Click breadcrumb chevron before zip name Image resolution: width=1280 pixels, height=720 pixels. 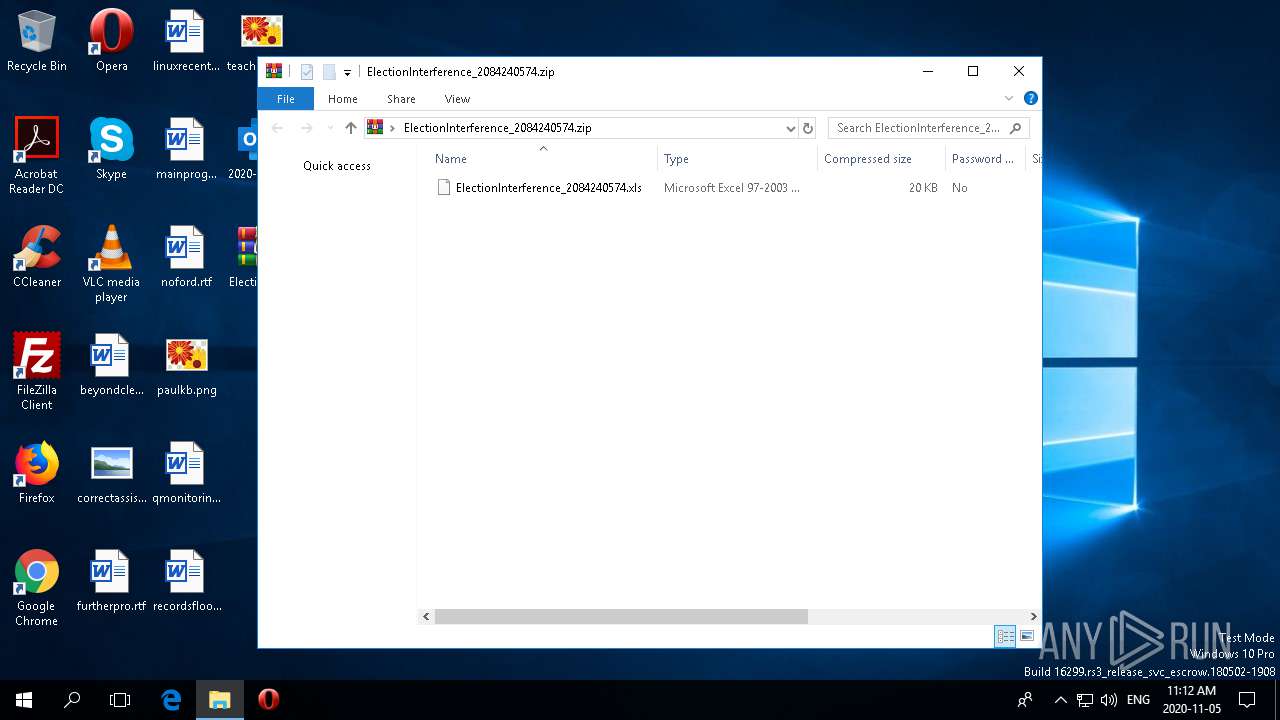click(x=393, y=128)
